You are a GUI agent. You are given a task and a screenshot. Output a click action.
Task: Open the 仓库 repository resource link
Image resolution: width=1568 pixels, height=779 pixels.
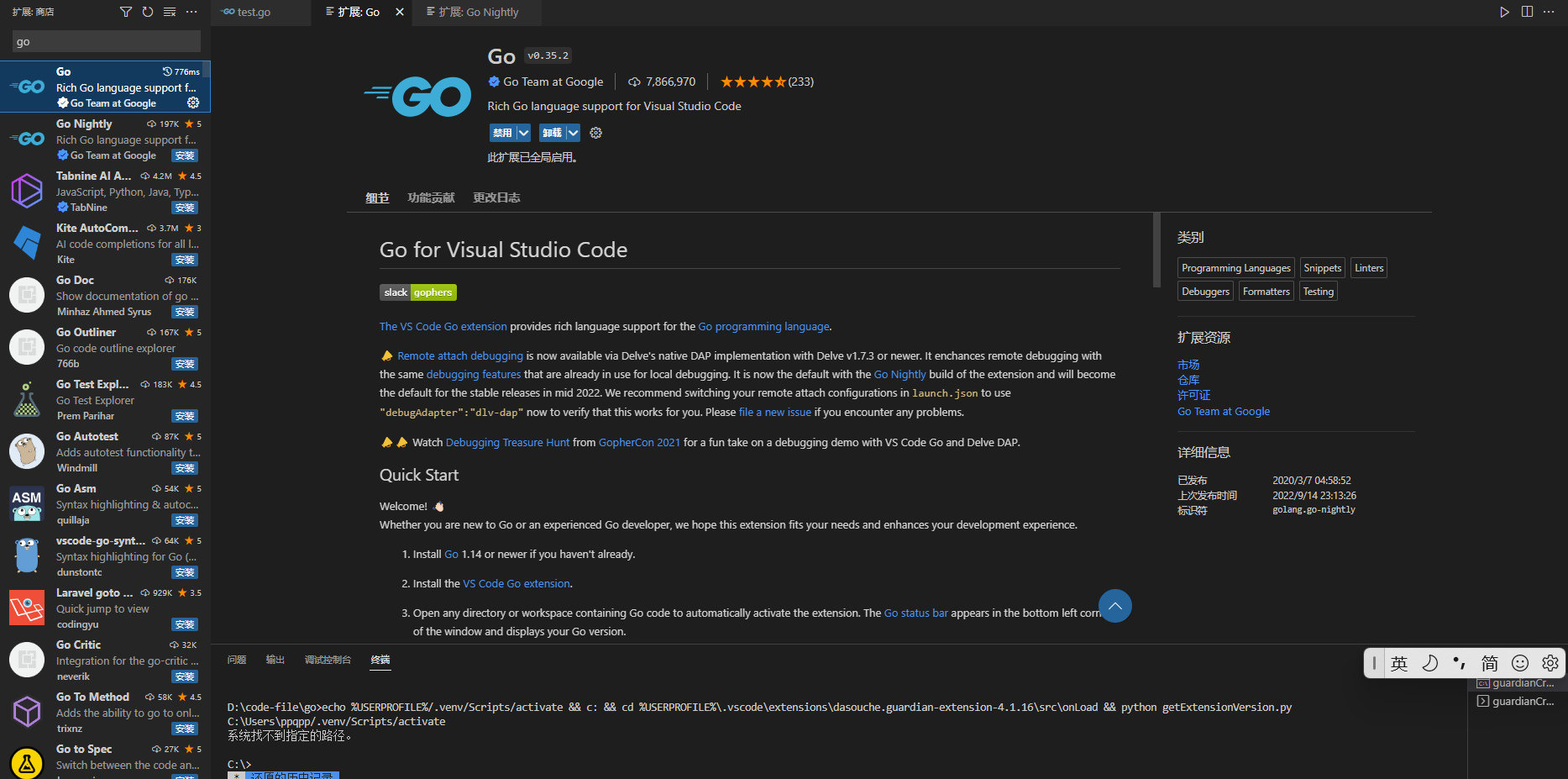coord(1188,380)
